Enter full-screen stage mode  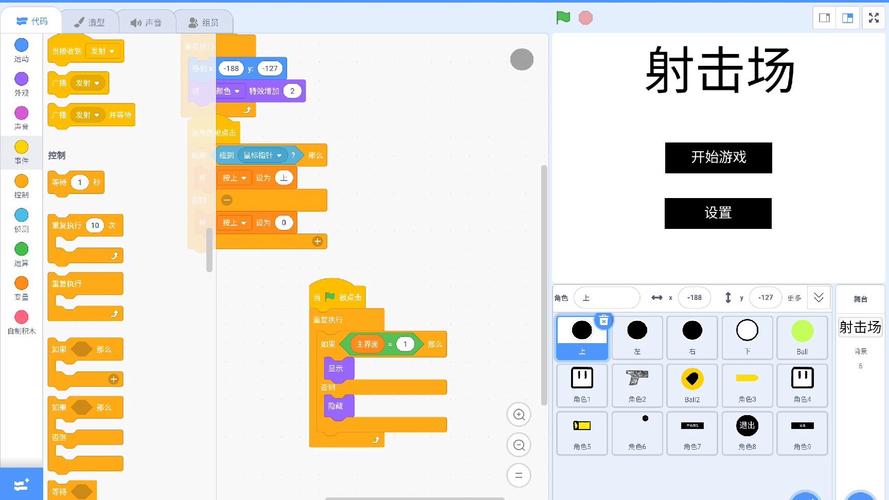[874, 18]
